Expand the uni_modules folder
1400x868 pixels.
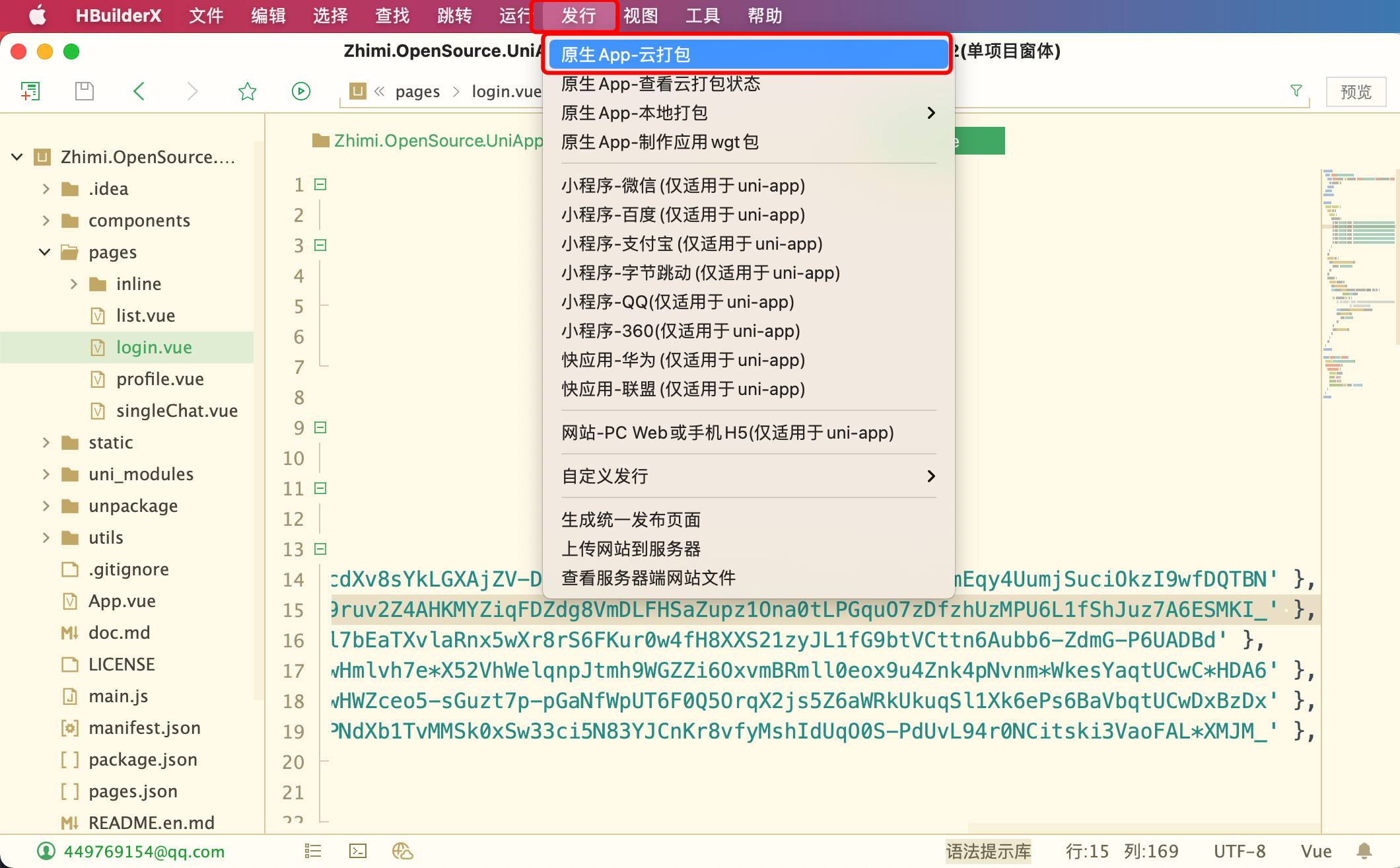(x=46, y=474)
